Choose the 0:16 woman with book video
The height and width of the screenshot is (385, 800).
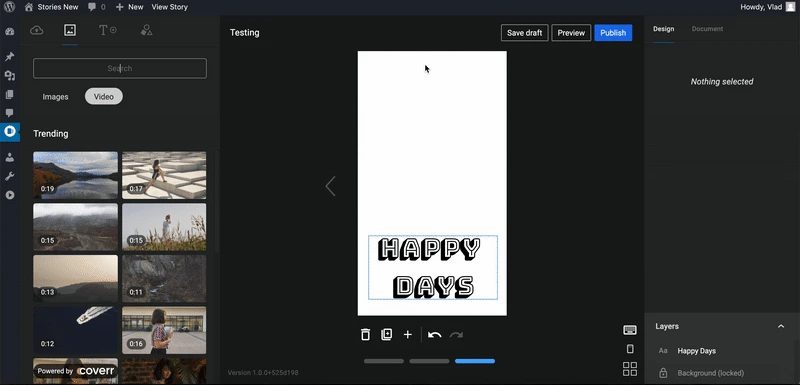pos(164,330)
